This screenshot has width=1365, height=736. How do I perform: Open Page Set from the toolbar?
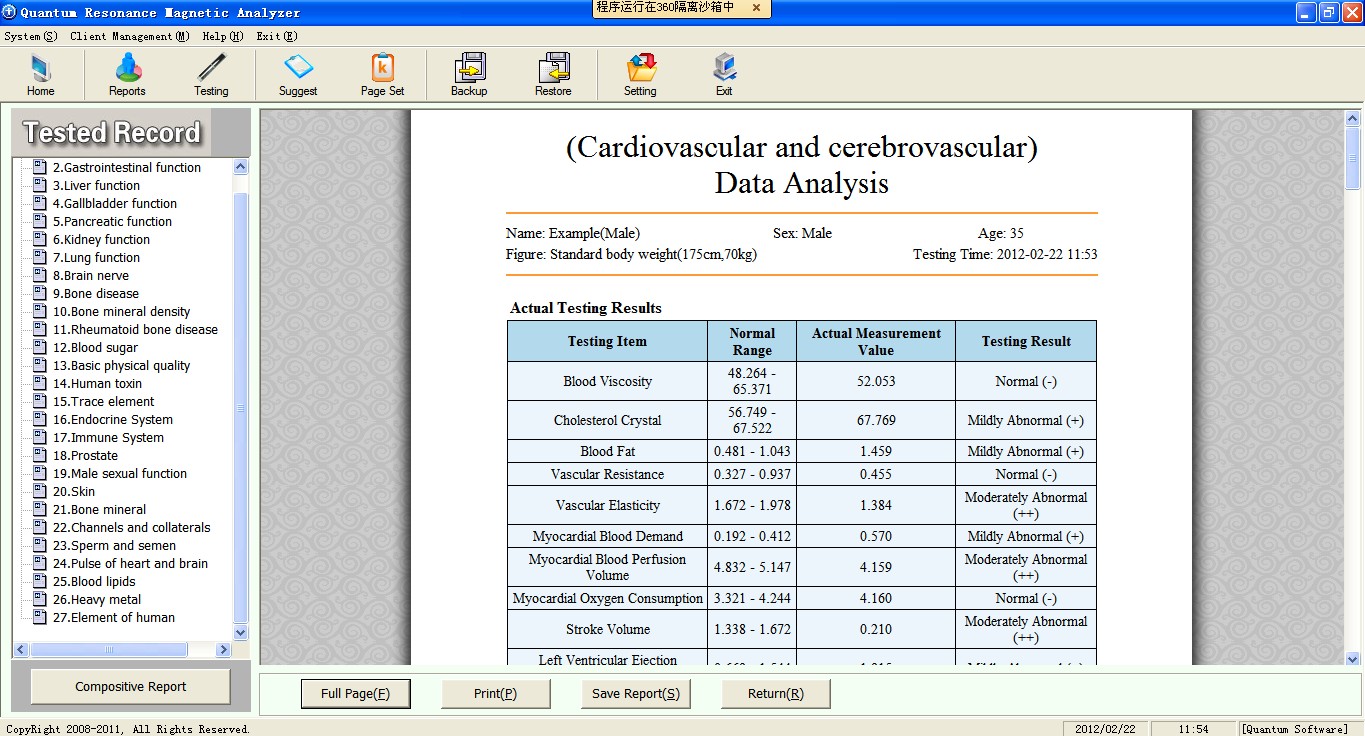(383, 76)
